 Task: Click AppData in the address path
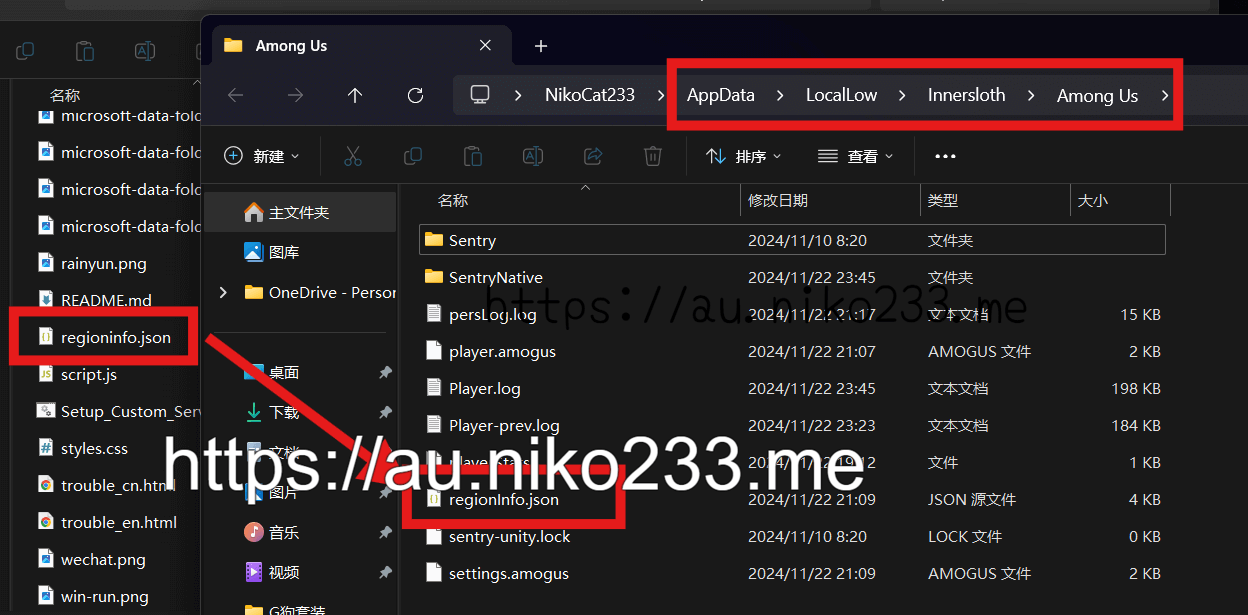(721, 95)
